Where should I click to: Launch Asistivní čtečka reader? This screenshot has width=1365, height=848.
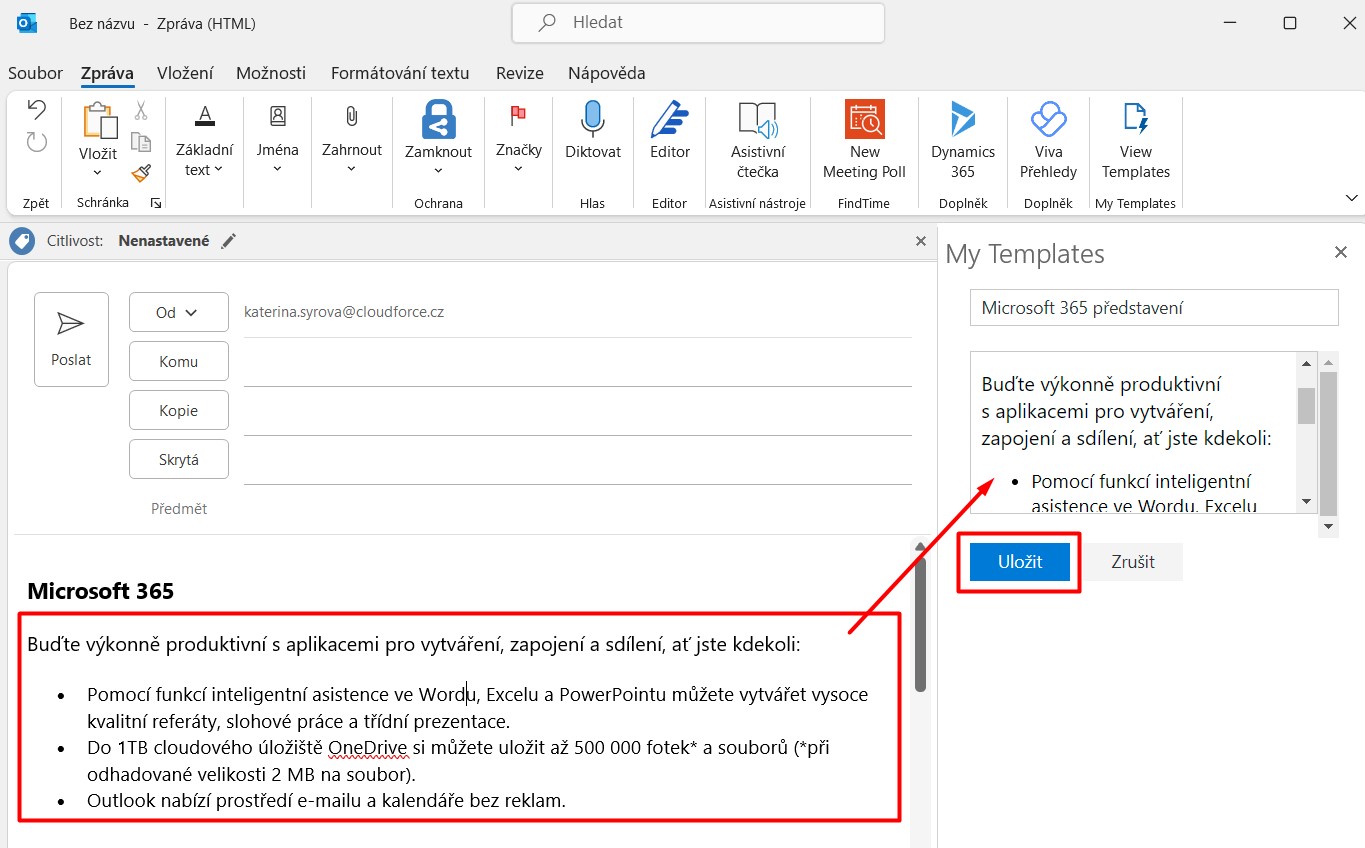757,141
